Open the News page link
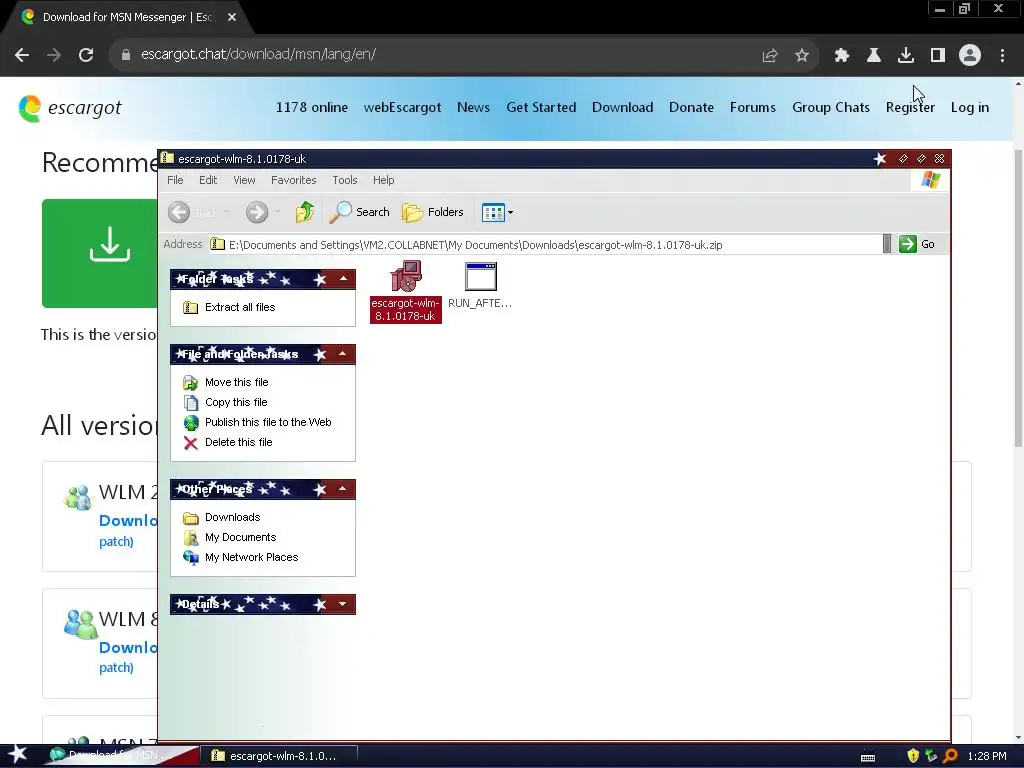The height and width of the screenshot is (768, 1024). pyautogui.click(x=473, y=107)
